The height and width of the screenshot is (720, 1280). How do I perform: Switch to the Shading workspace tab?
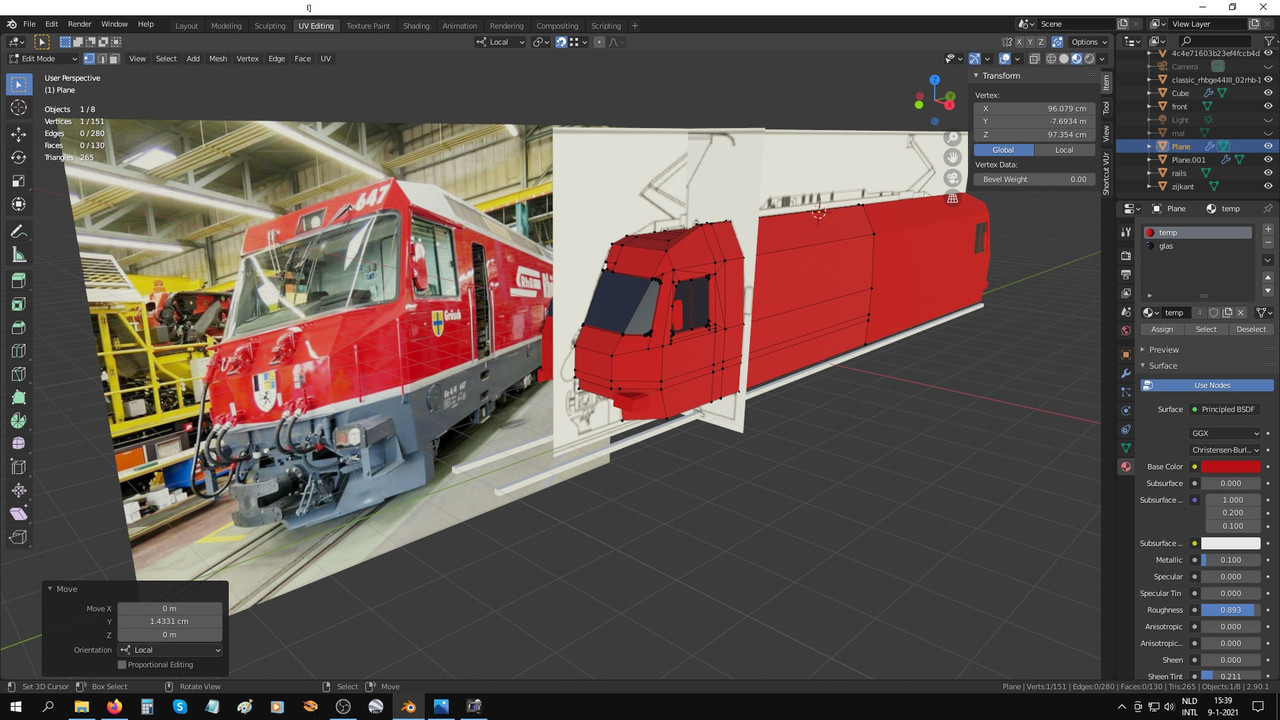416,26
